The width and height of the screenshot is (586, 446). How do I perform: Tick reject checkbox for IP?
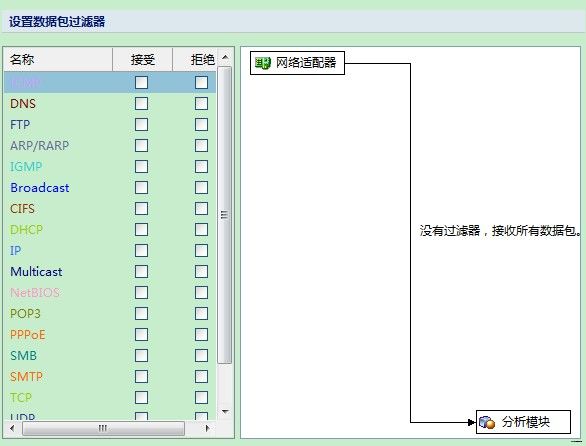click(201, 250)
